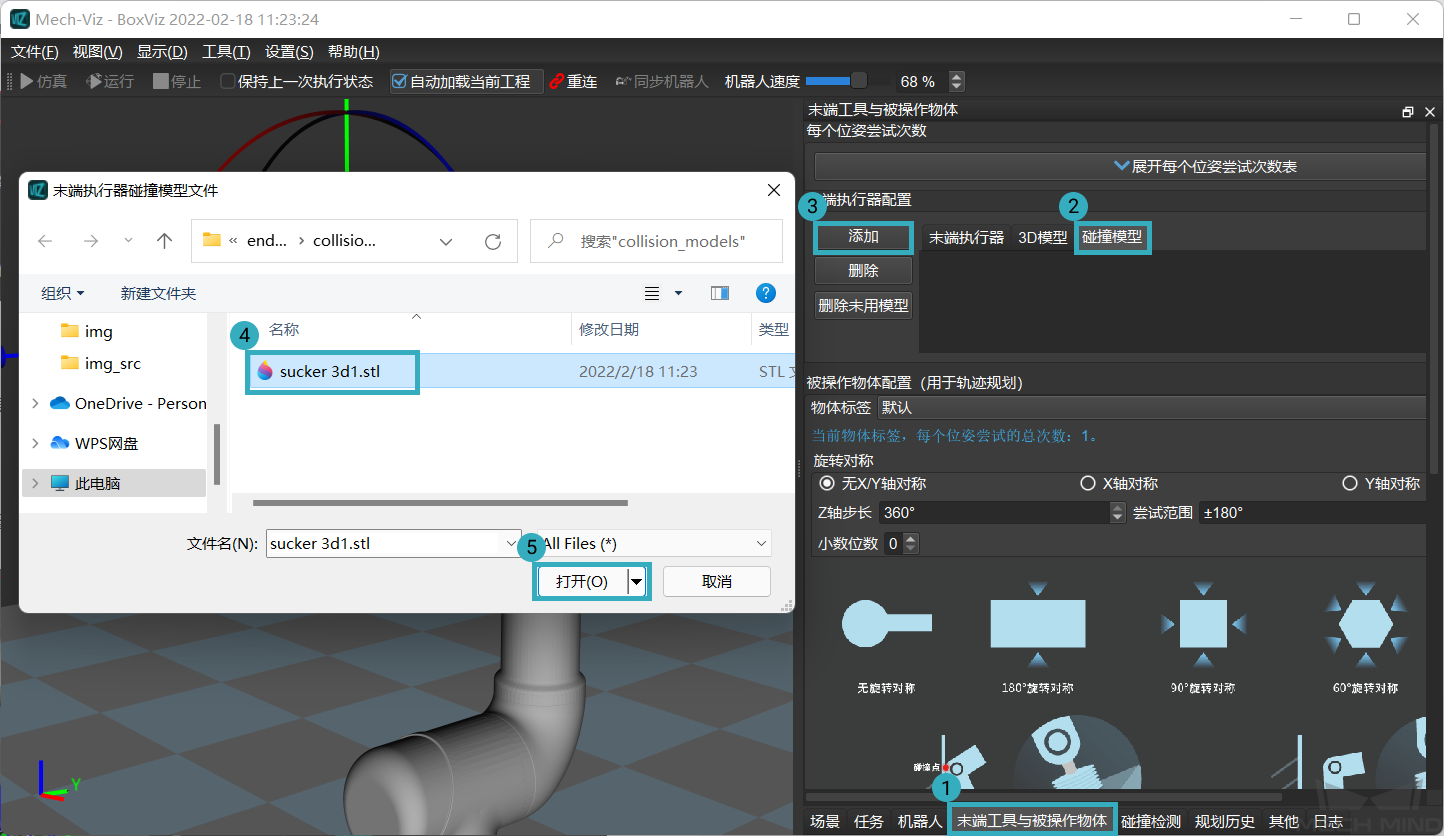Viewport: 1444px width, 836px height.
Task: Select the 90°旋转对称 square shape
Action: pos(1203,623)
